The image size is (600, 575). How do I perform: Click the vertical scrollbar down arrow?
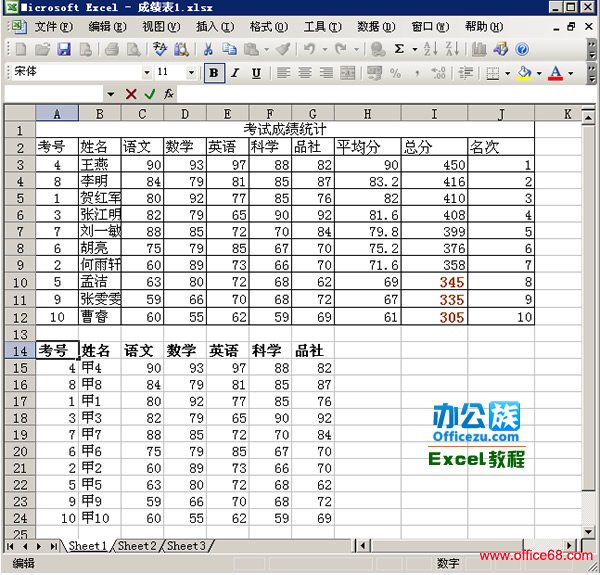(589, 531)
